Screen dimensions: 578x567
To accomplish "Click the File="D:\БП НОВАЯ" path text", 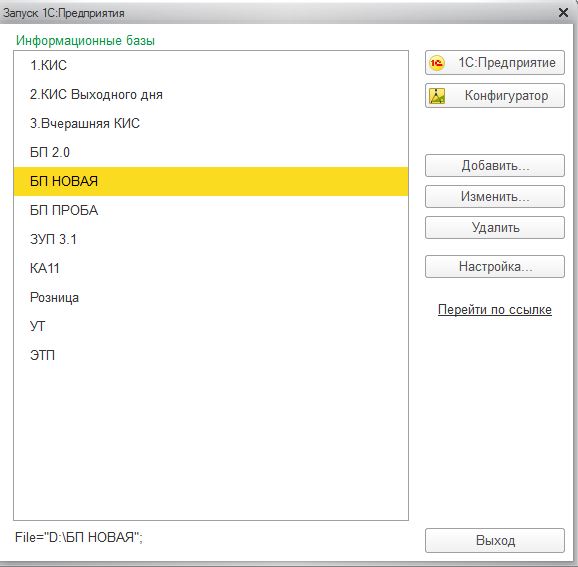I will [79, 538].
